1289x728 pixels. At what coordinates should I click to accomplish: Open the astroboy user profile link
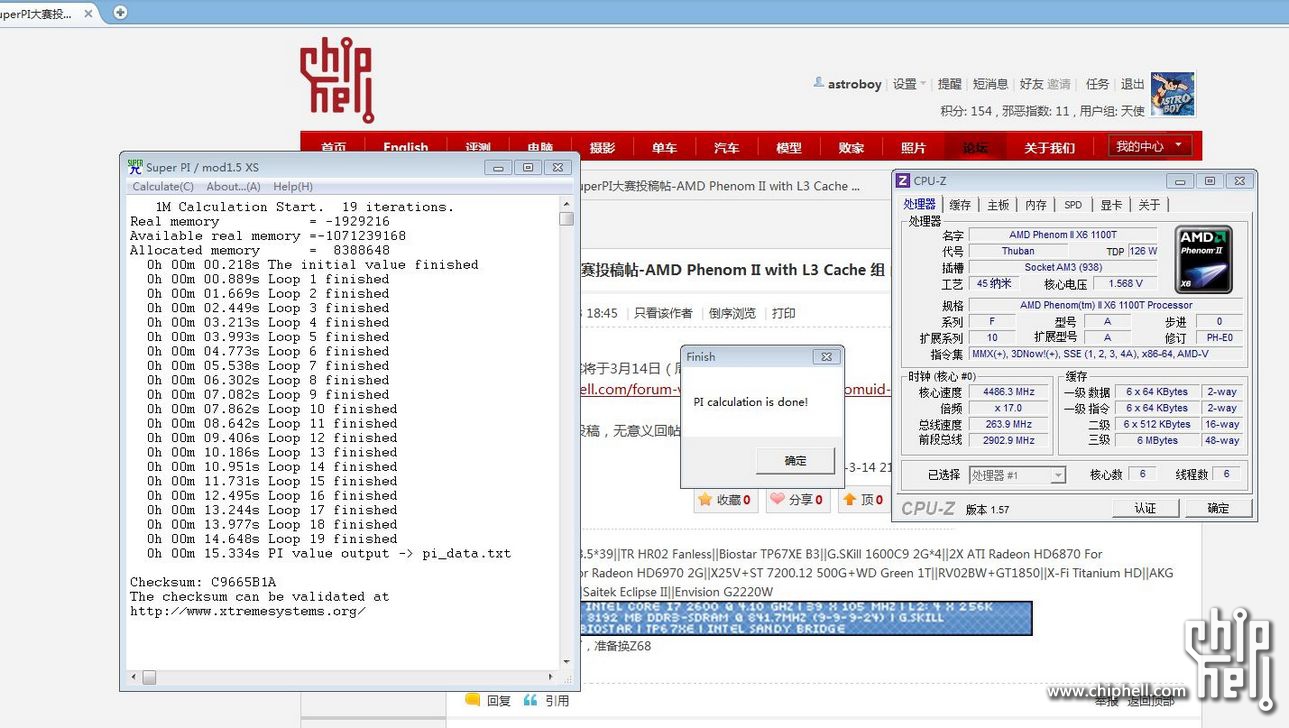(x=854, y=84)
